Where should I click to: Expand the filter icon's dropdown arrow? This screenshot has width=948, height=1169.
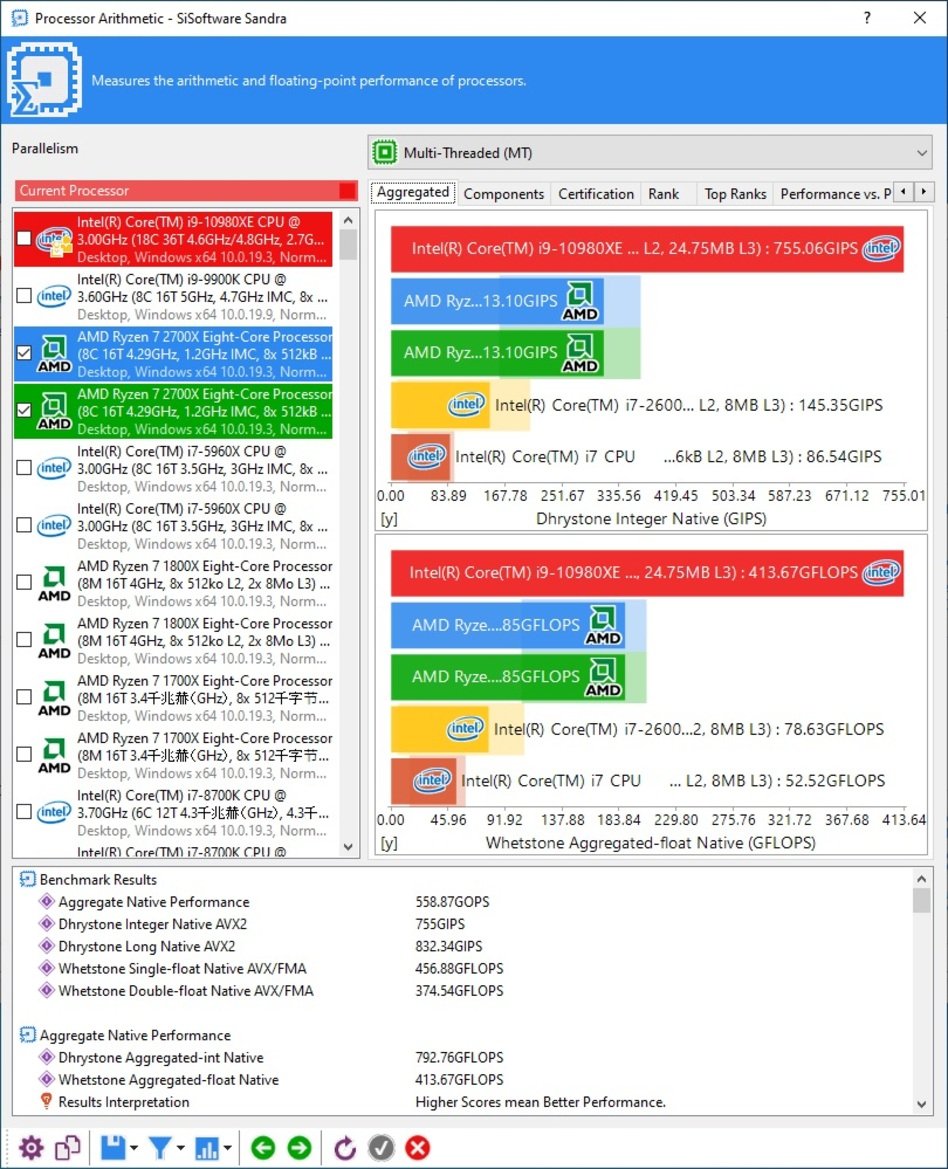pos(180,1148)
